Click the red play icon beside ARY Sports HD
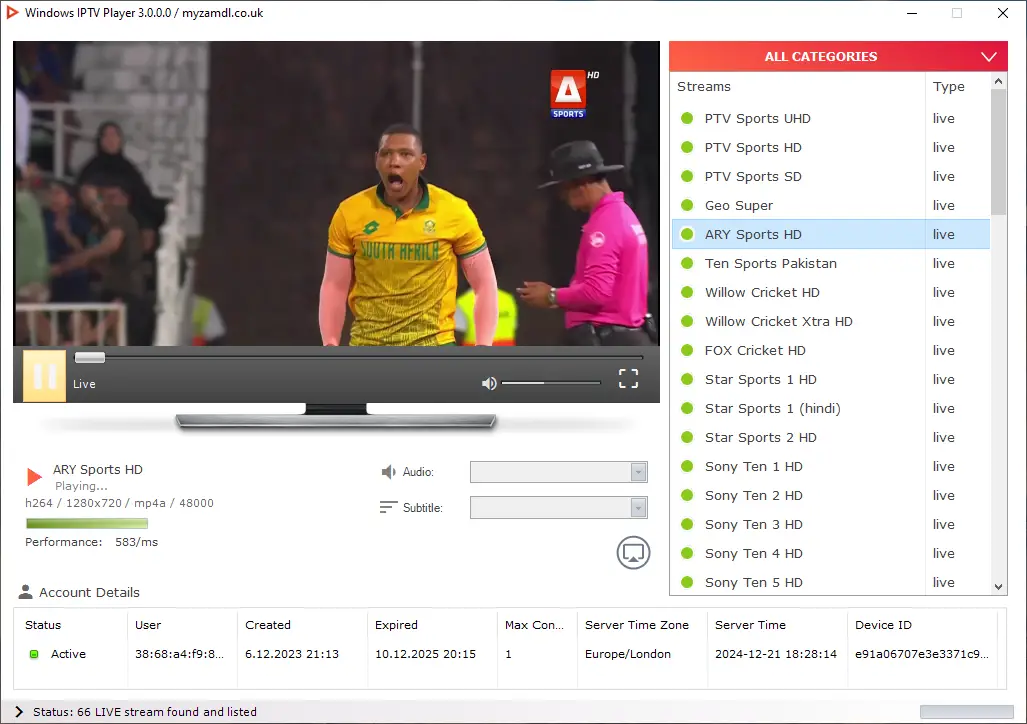This screenshot has height=724, width=1027. (x=34, y=476)
